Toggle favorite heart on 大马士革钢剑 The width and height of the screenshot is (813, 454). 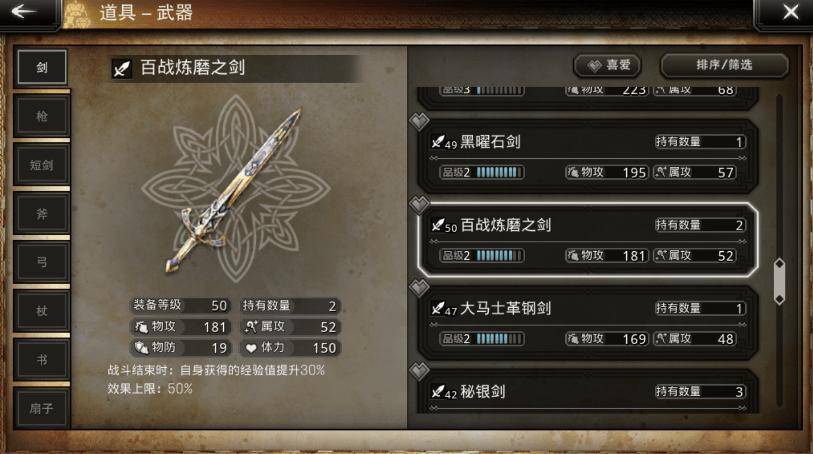[x=419, y=288]
